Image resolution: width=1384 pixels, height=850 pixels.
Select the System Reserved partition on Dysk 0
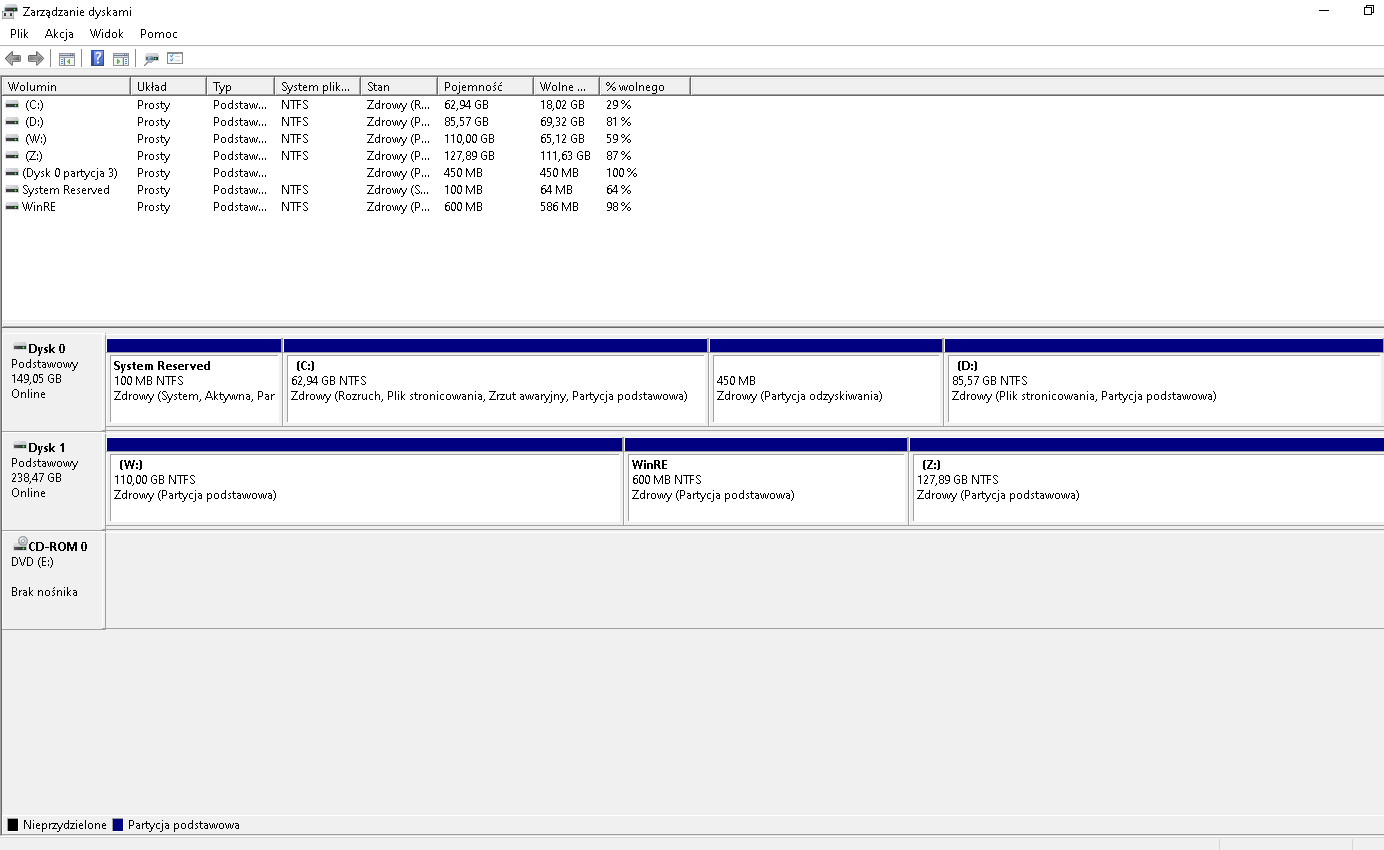pos(194,381)
